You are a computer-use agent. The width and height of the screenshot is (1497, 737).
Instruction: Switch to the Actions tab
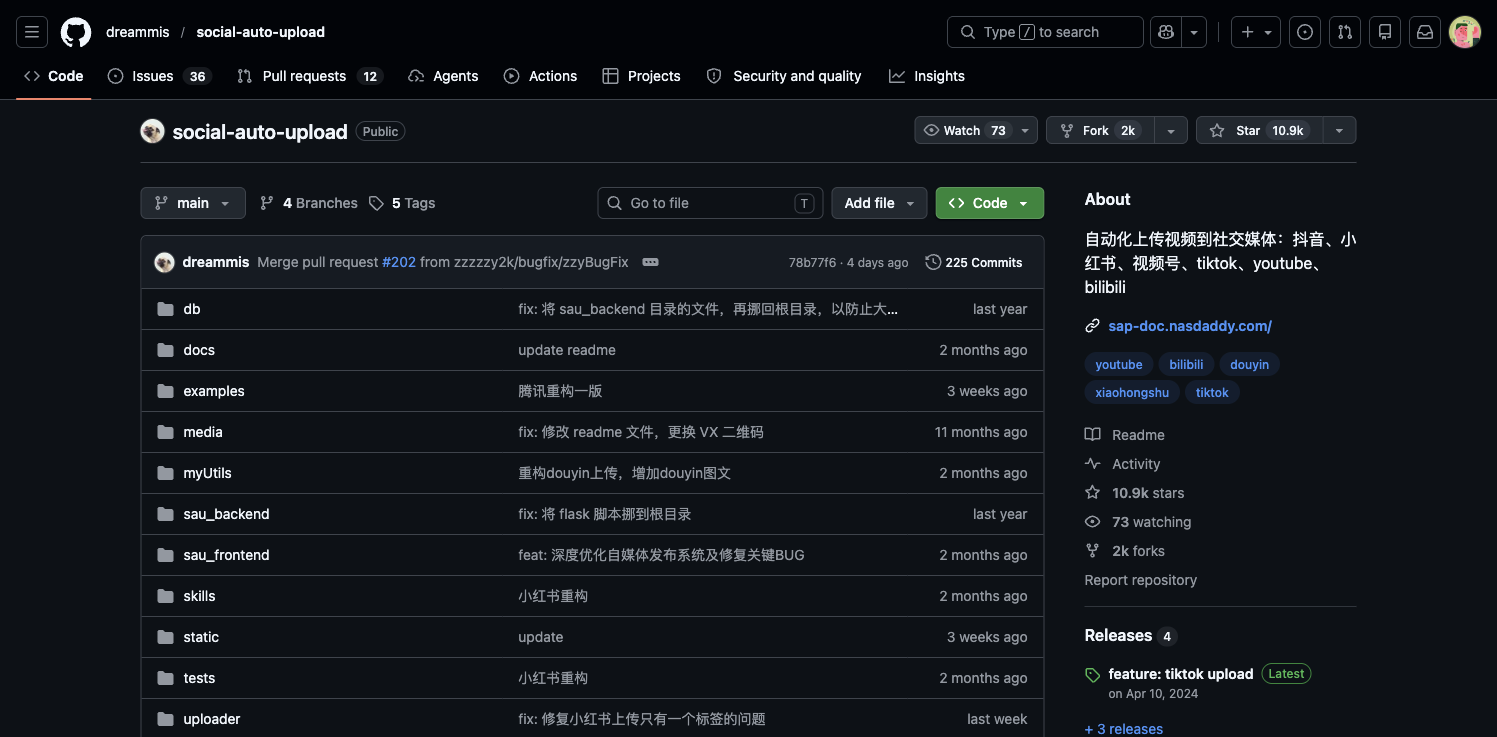tap(540, 76)
